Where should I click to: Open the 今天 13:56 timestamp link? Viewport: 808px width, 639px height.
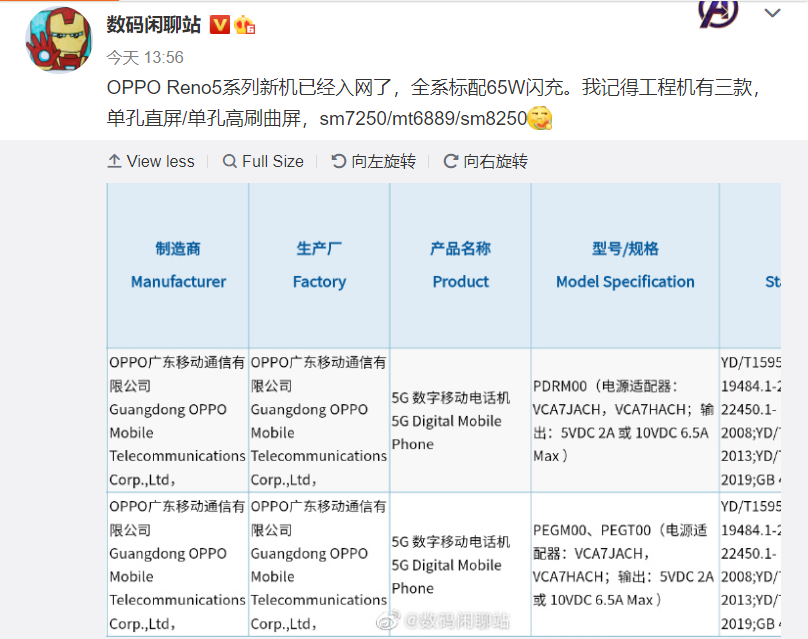click(145, 57)
